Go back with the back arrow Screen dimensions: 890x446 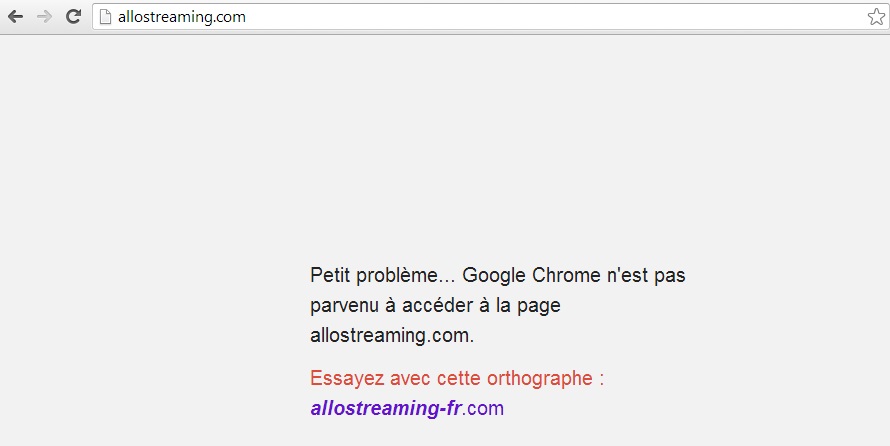click(x=15, y=17)
